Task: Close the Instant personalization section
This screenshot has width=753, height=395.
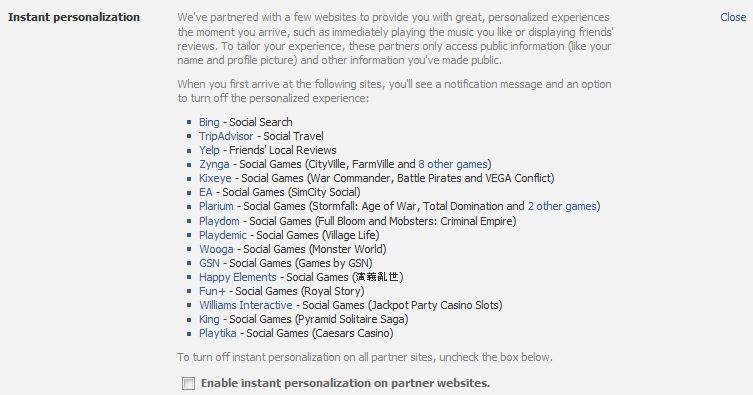Action: (x=733, y=17)
